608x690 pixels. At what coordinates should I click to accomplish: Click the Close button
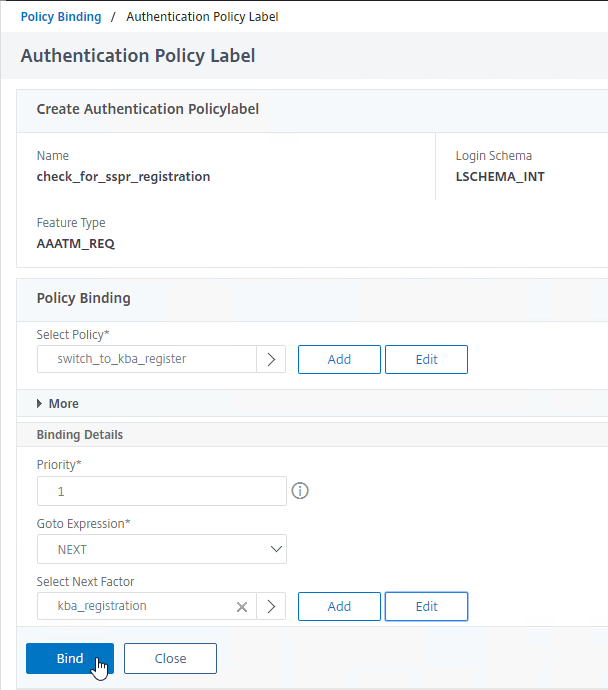[170, 658]
